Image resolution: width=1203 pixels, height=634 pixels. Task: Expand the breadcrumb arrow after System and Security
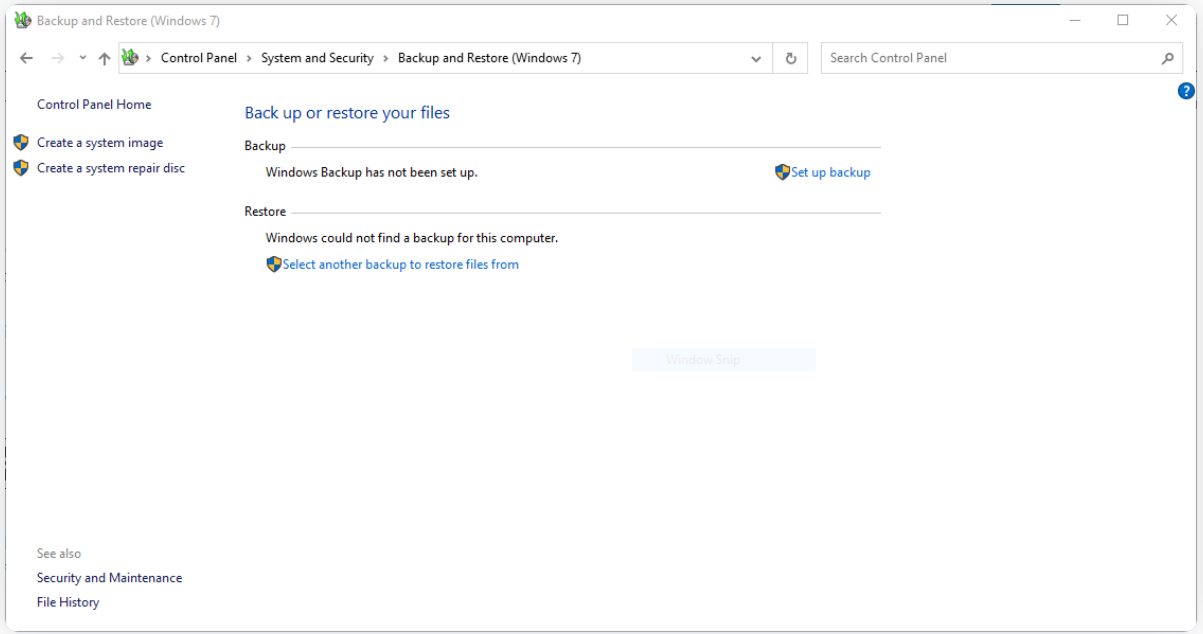tap(386, 58)
